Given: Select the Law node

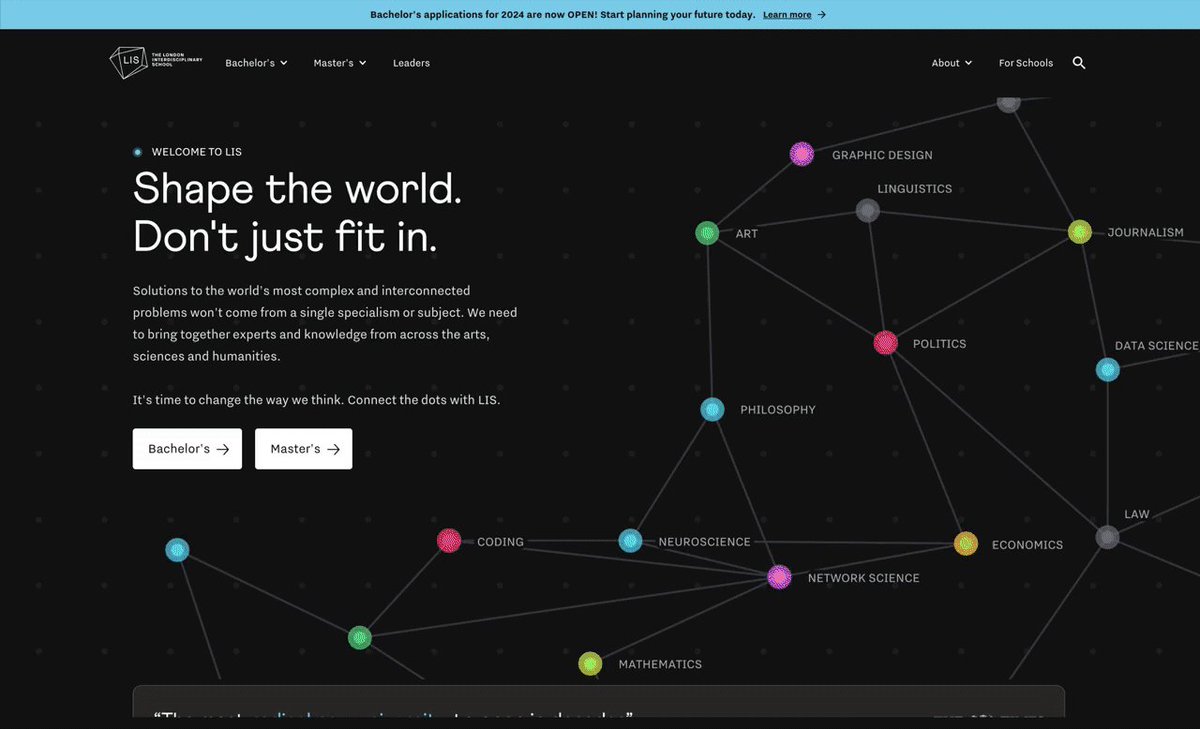Looking at the screenshot, I should coord(1107,537).
